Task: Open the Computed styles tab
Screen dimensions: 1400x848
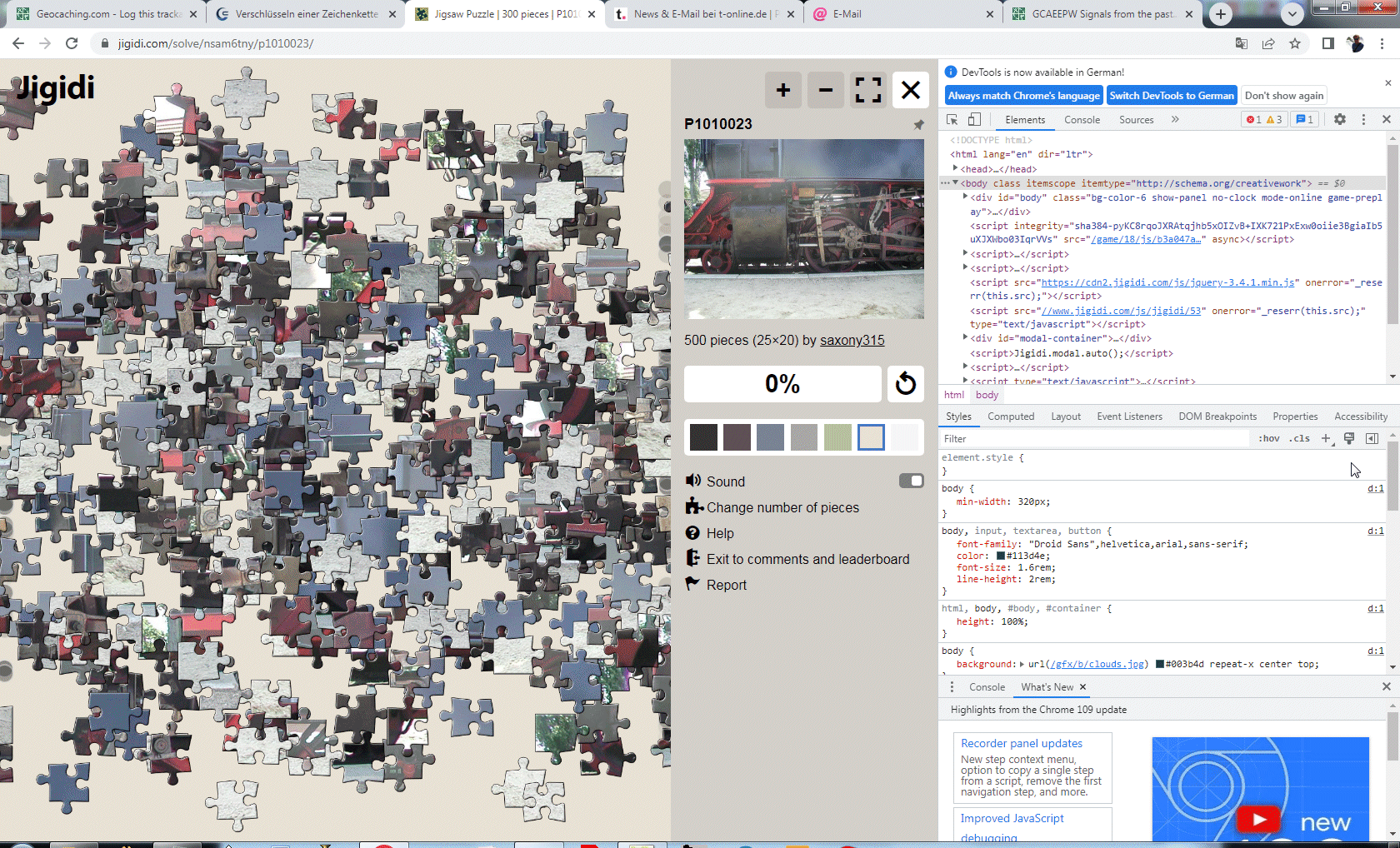Action: (x=1011, y=417)
